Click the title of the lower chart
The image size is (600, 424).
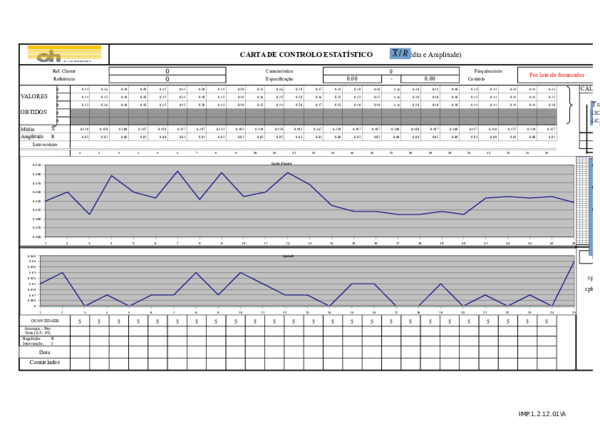pos(288,256)
